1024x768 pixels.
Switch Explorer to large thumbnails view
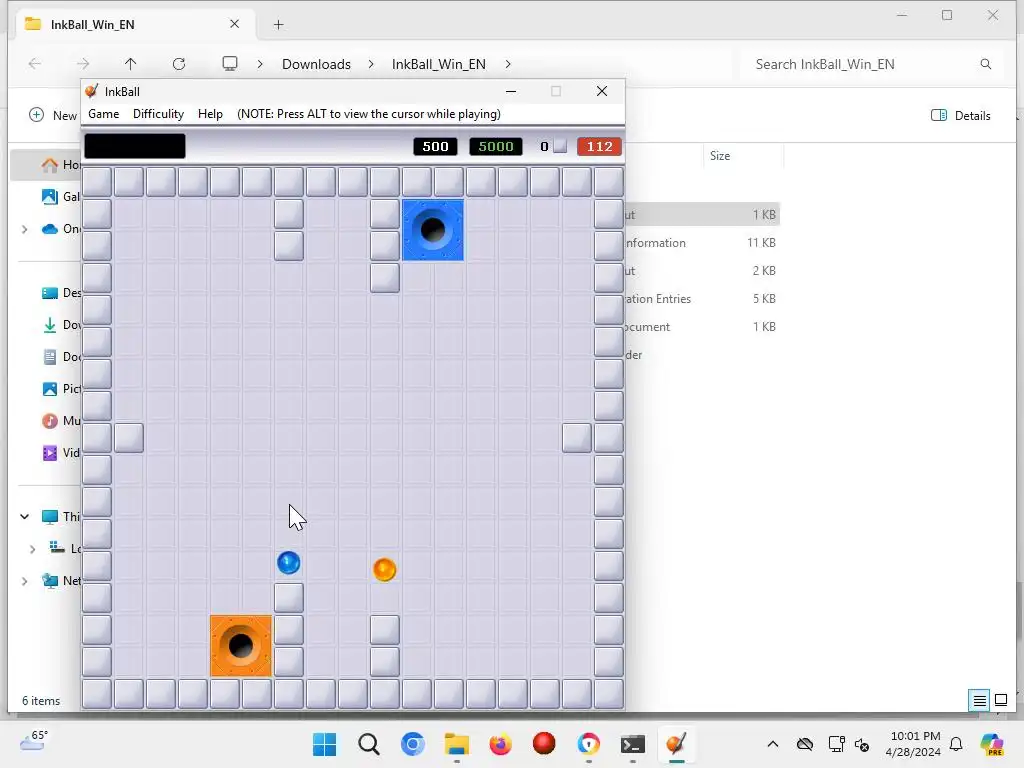[1001, 701]
